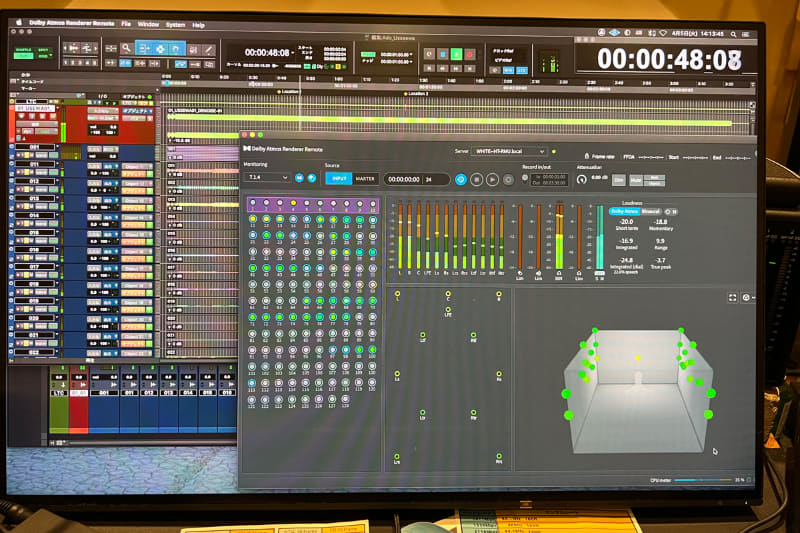The width and height of the screenshot is (800, 533).
Task: Click blue sync button in Renderer transport
Action: pos(460,180)
